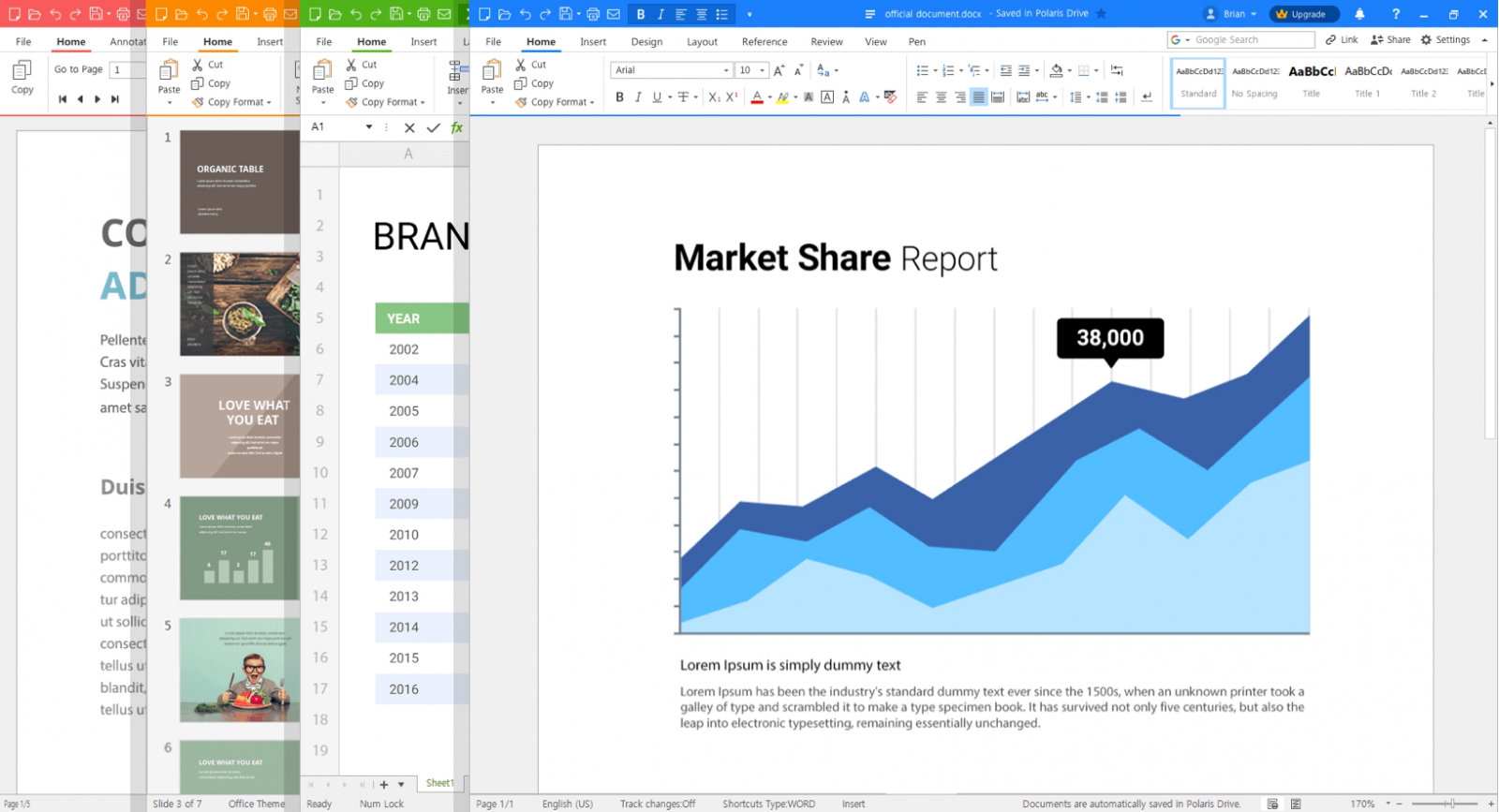Open the Review tab

pyautogui.click(x=826, y=41)
